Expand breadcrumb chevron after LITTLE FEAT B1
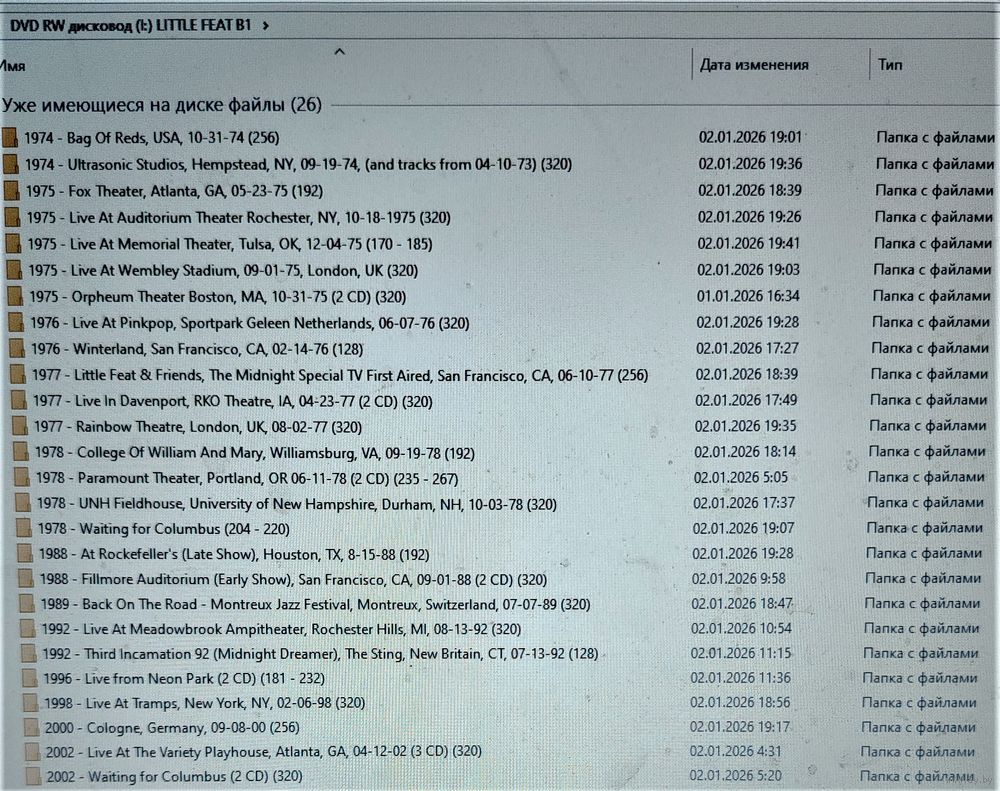 pyautogui.click(x=265, y=26)
